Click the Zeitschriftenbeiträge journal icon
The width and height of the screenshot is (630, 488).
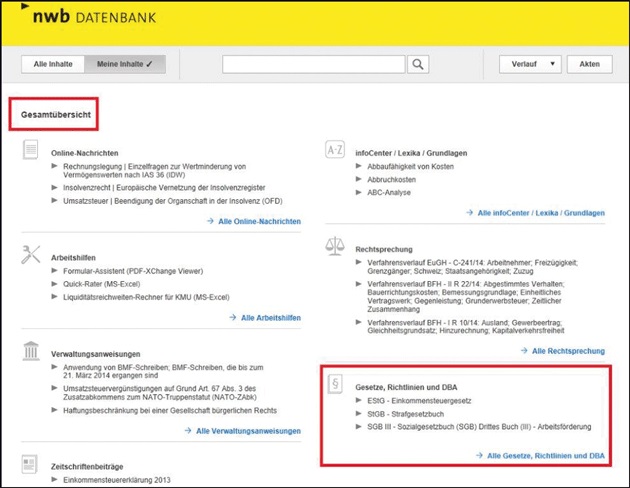(31, 464)
